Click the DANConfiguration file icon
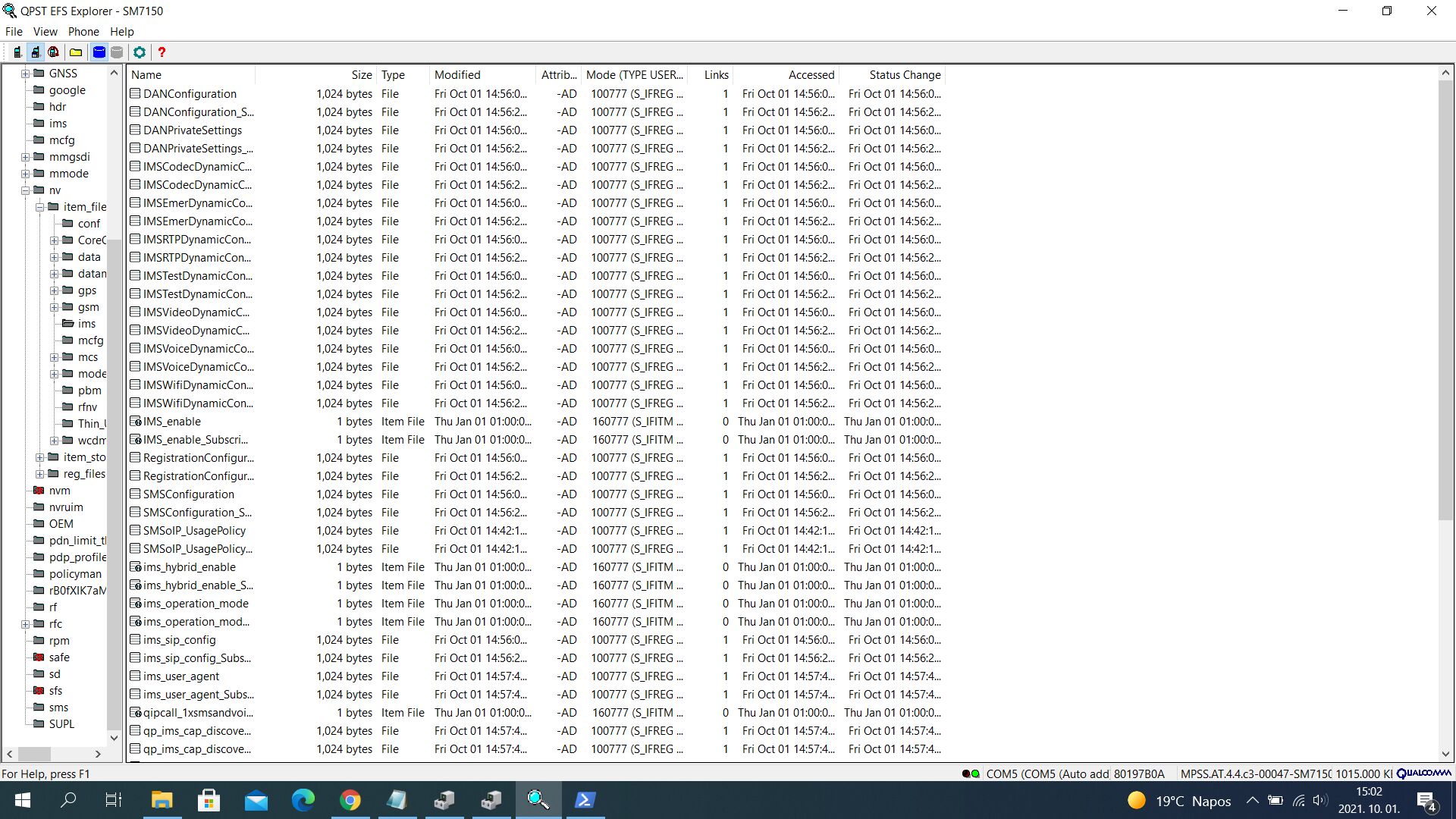Viewport: 1456px width, 819px height. coord(135,94)
